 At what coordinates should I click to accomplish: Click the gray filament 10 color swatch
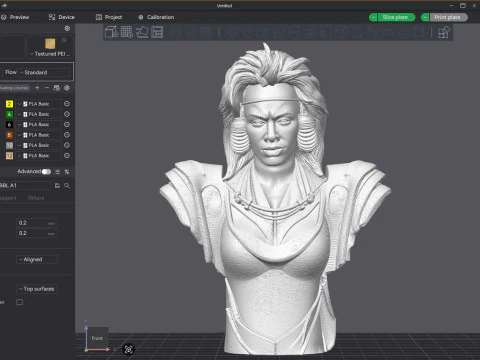tap(9, 145)
